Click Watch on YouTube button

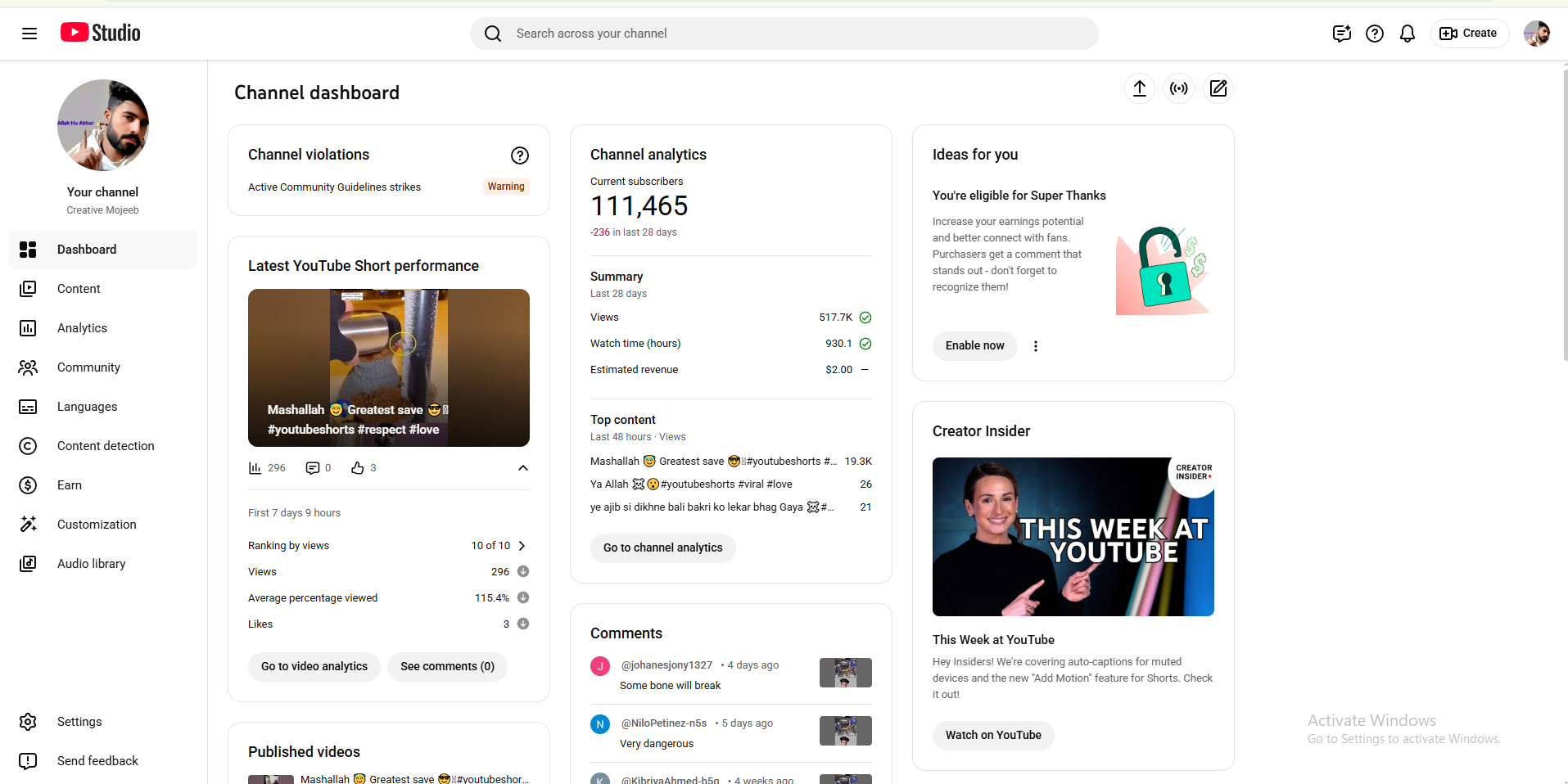click(992, 736)
